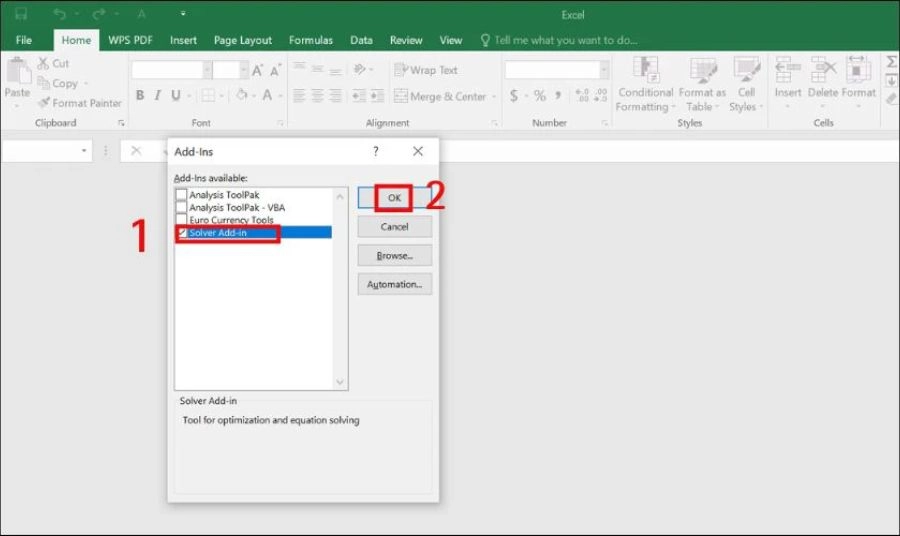Image resolution: width=900 pixels, height=536 pixels.
Task: Click the Save icon in title bar
Action: tap(21, 14)
